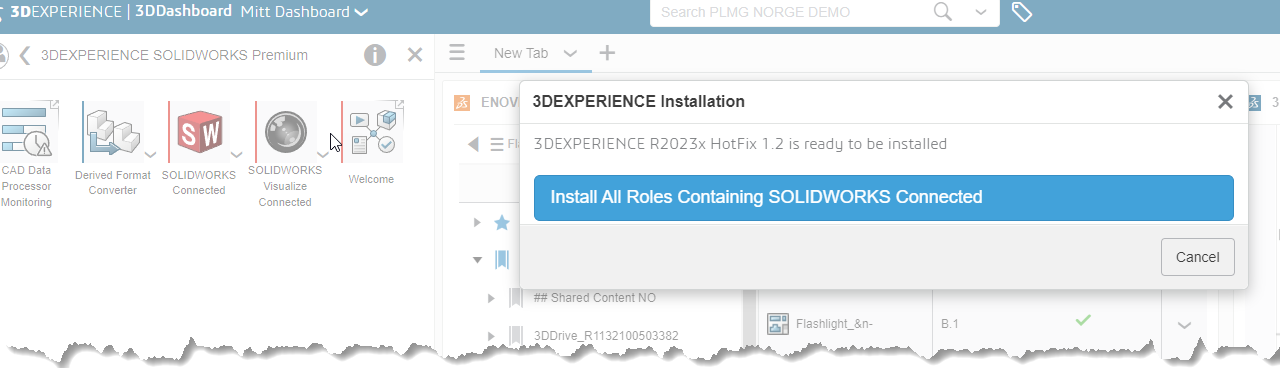Launch the SOLIDWORKS Connected app

coord(200,131)
